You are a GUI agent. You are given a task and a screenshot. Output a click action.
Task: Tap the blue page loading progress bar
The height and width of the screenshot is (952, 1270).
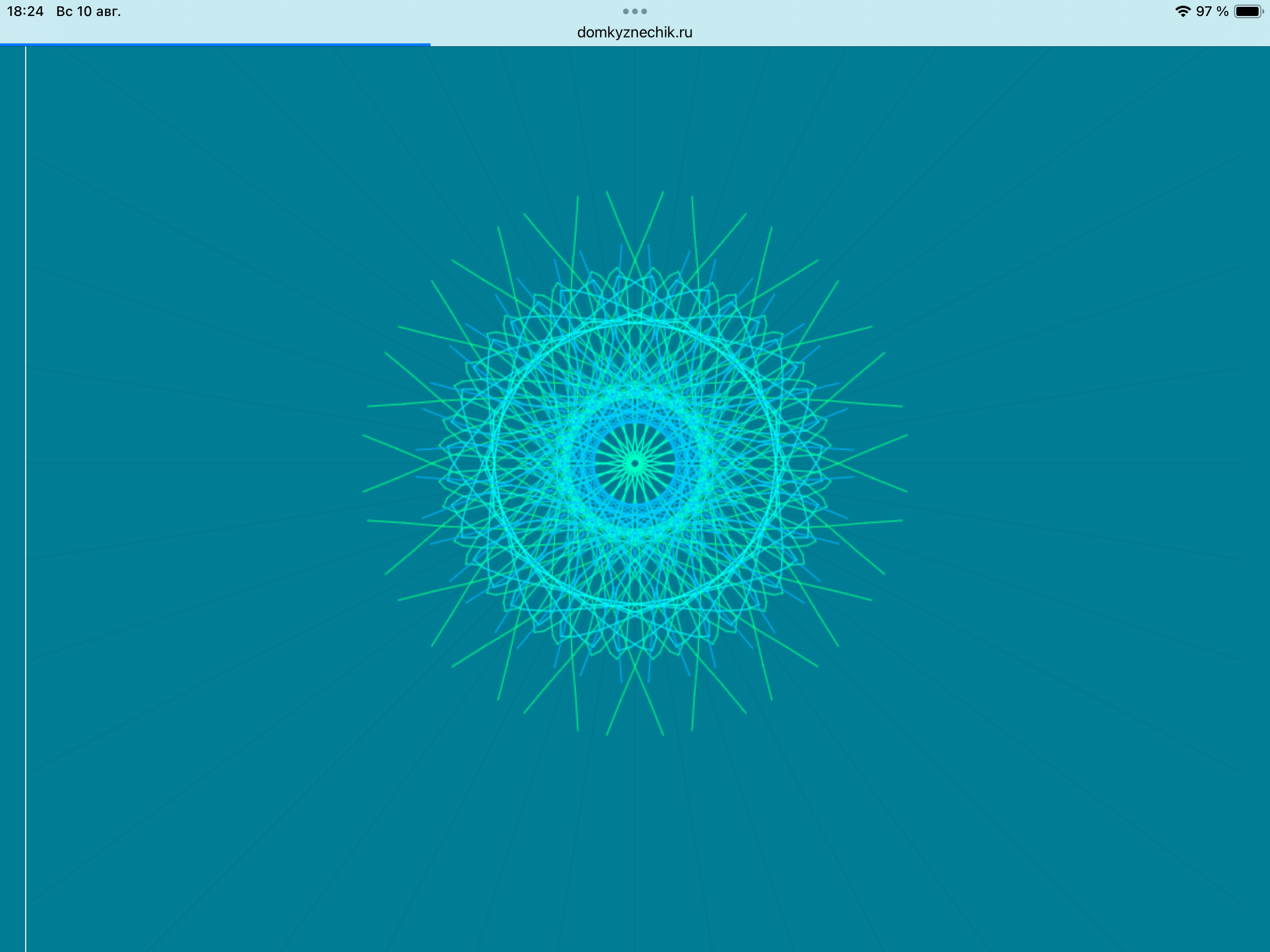pyautogui.click(x=215, y=44)
